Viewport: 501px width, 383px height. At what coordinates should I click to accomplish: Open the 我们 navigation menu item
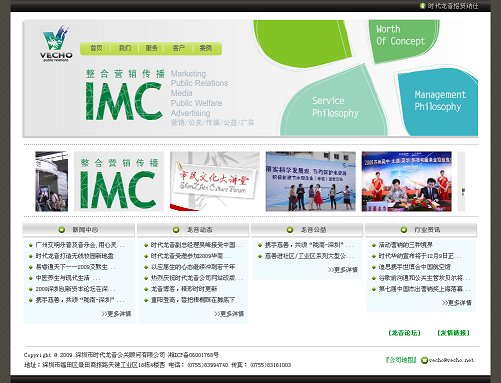click(125, 48)
